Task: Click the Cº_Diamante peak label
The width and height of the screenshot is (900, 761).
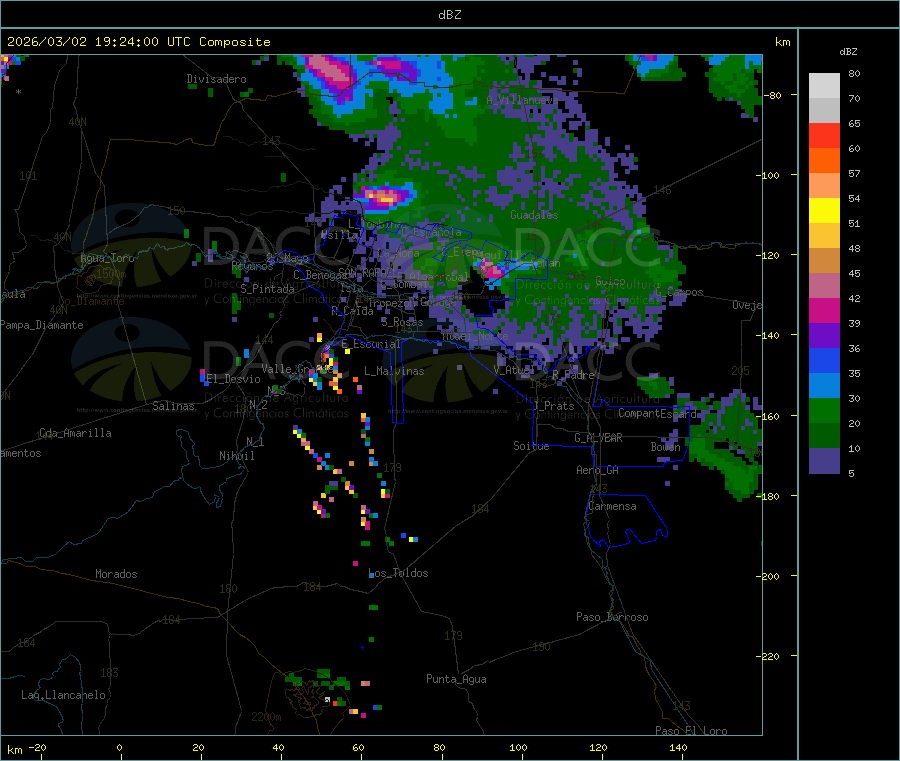Action: (x=91, y=301)
